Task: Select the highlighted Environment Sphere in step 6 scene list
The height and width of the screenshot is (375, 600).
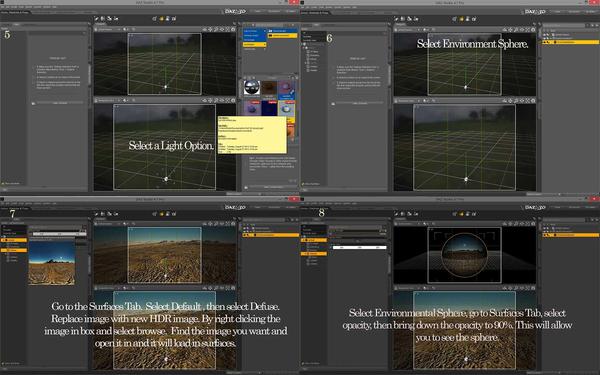Action: (x=571, y=42)
